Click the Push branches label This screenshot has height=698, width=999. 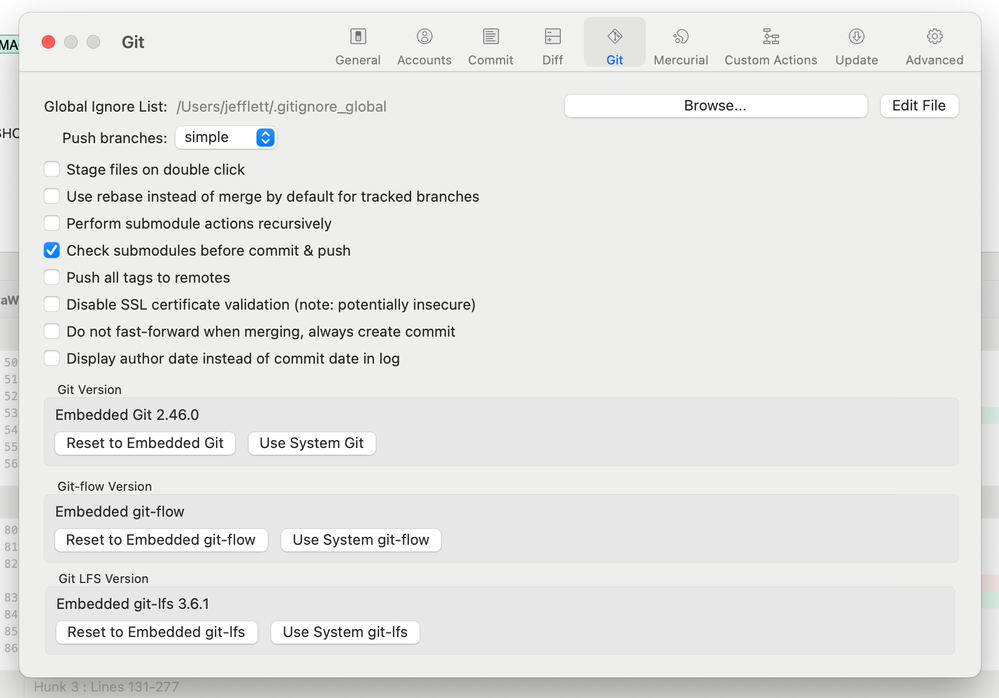pyautogui.click(x=115, y=138)
